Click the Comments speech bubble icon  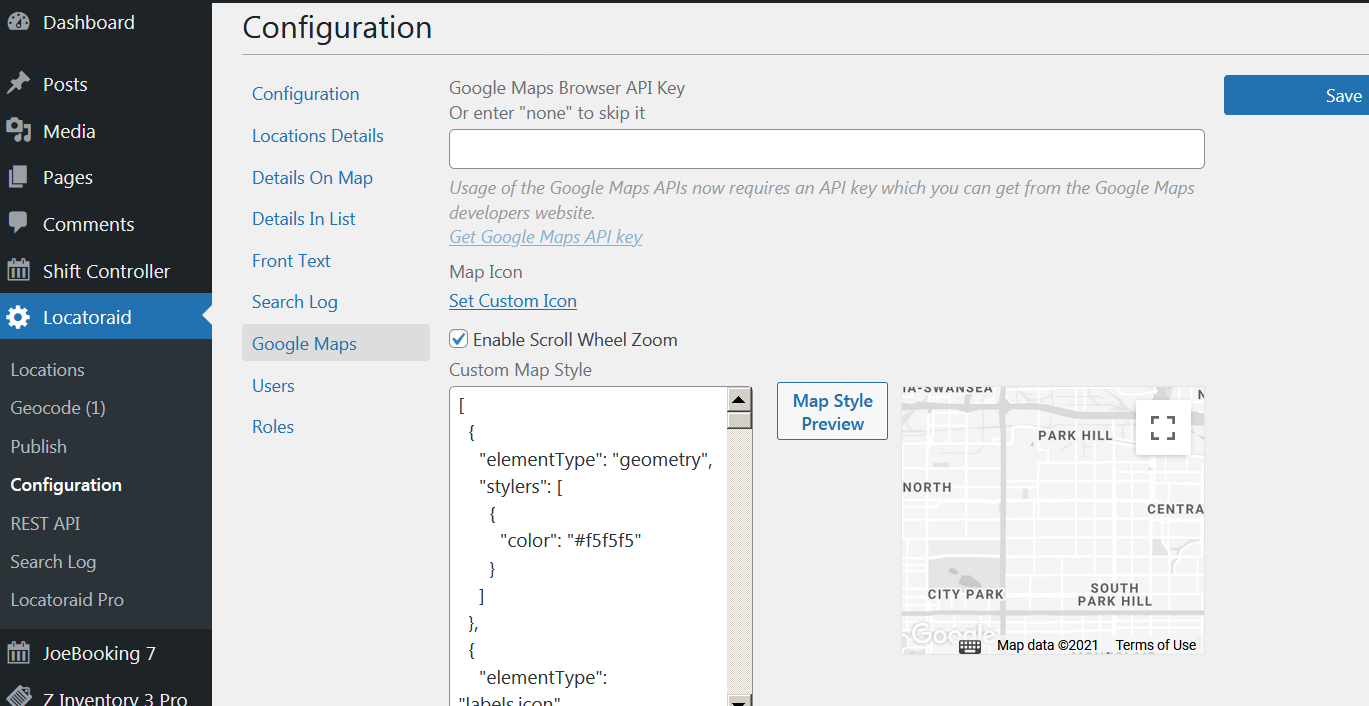click(x=18, y=224)
